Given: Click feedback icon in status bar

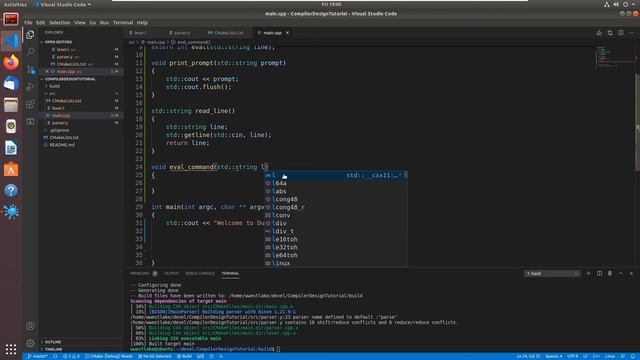Looking at the screenshot, I should coord(623,356).
